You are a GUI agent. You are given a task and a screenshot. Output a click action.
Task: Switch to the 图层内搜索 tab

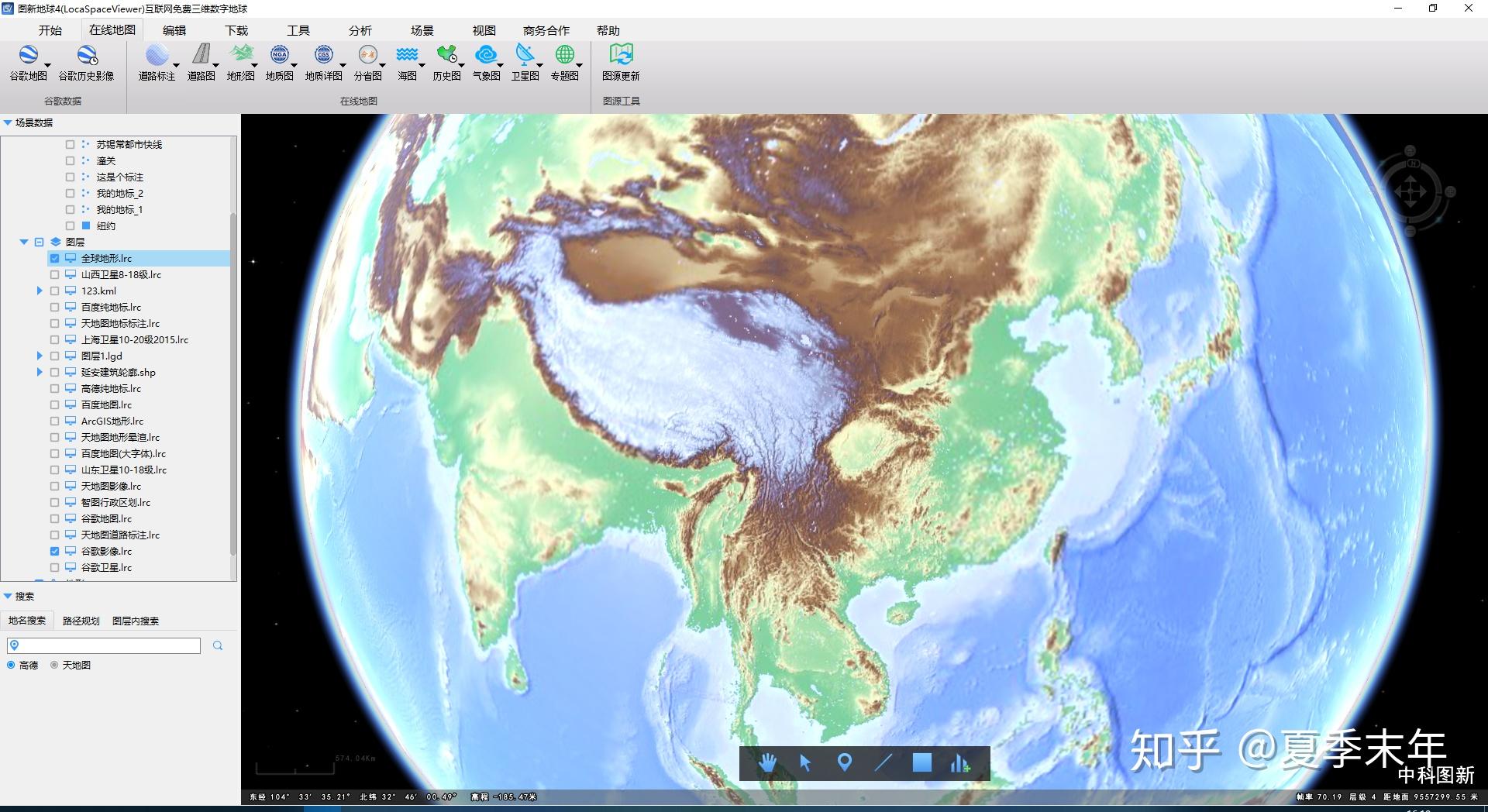[x=136, y=621]
